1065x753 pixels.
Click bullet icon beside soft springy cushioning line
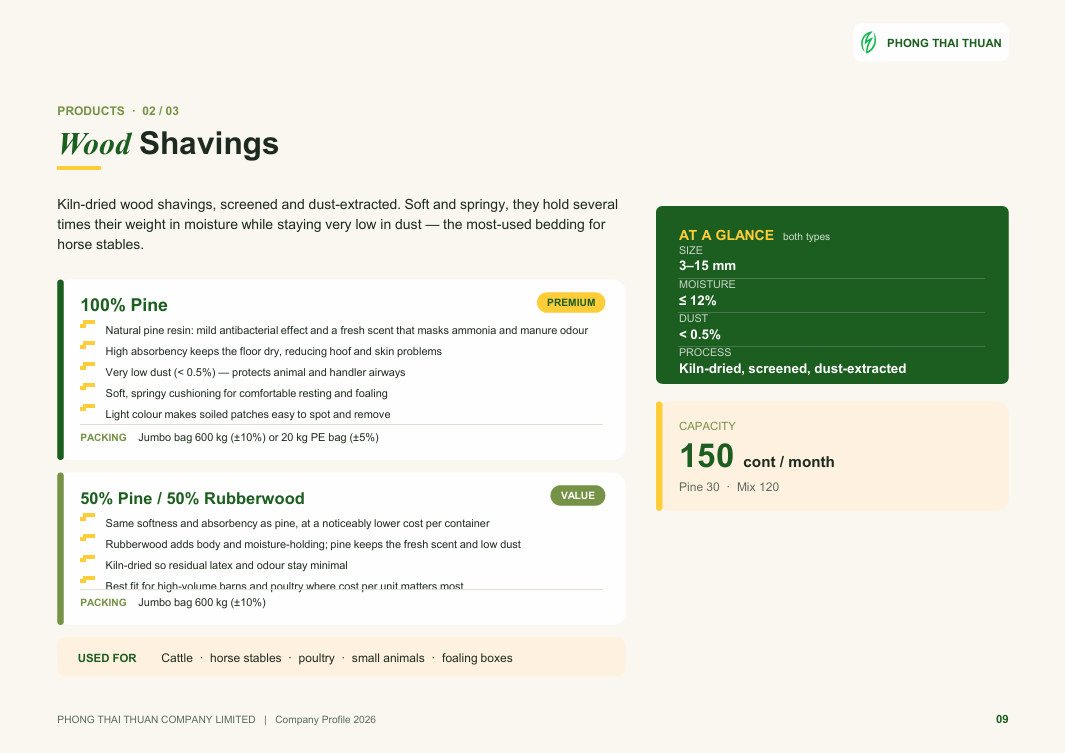coord(88,388)
